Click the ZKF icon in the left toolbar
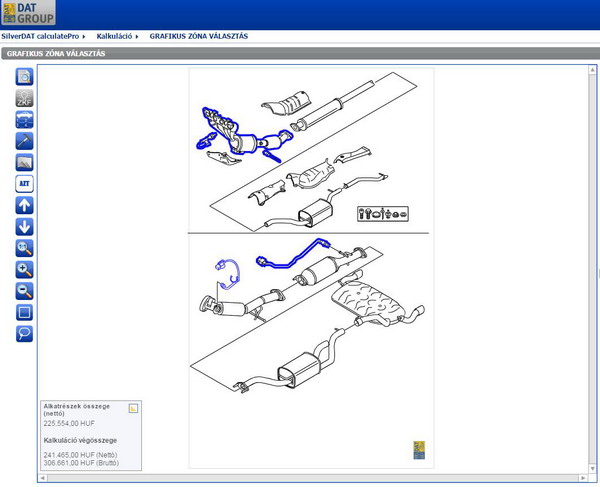 (x=25, y=98)
